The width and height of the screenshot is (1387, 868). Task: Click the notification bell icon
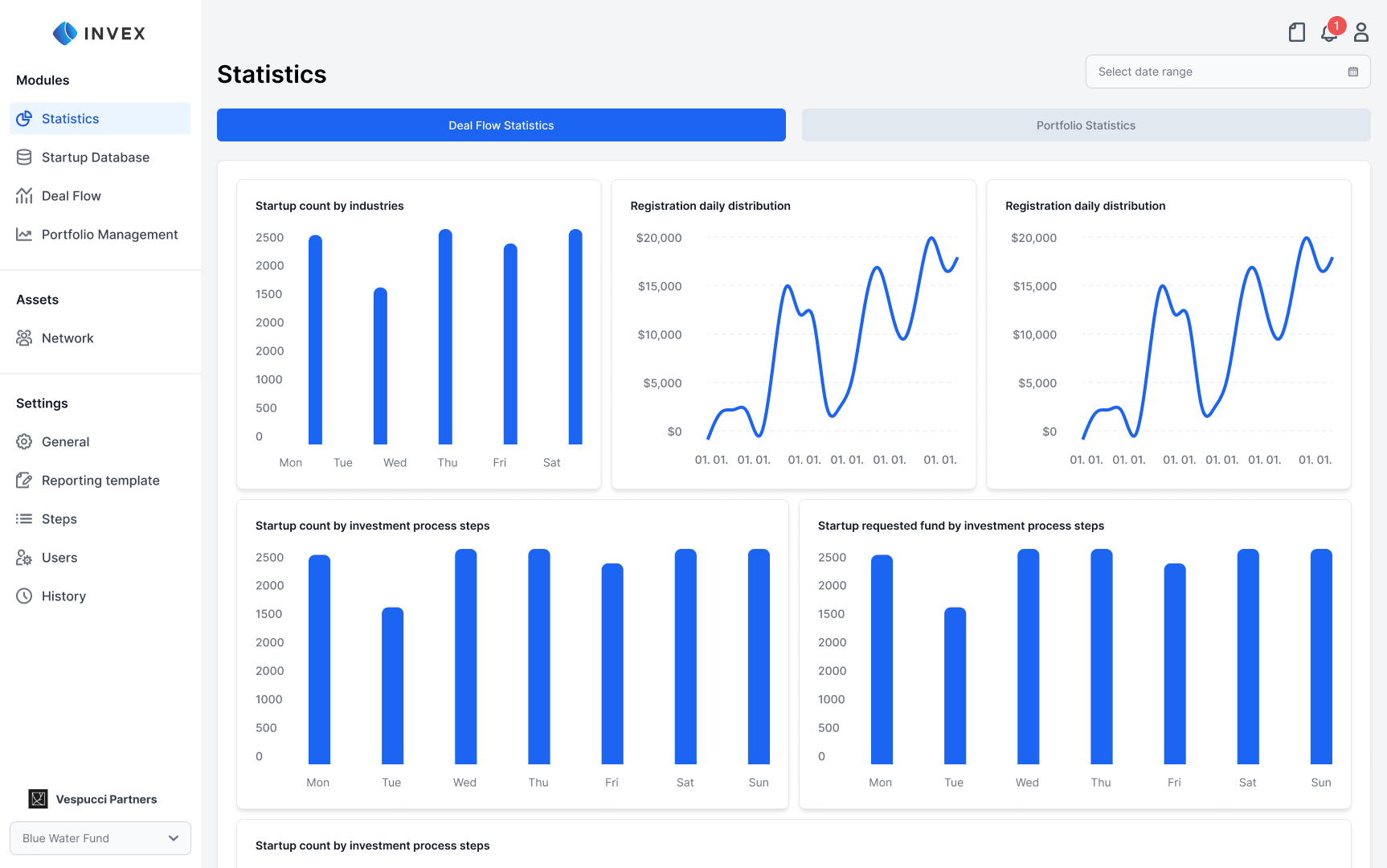point(1328,33)
